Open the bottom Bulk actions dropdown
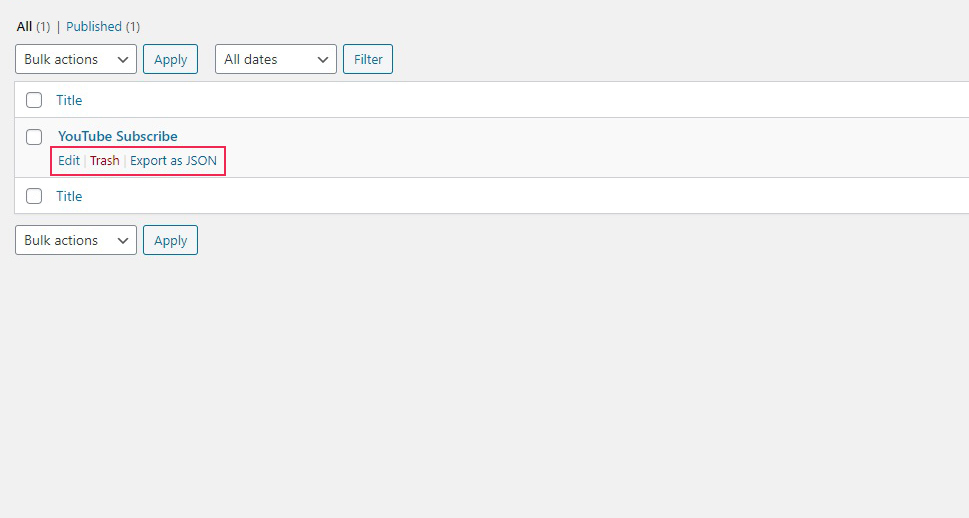 tap(76, 240)
